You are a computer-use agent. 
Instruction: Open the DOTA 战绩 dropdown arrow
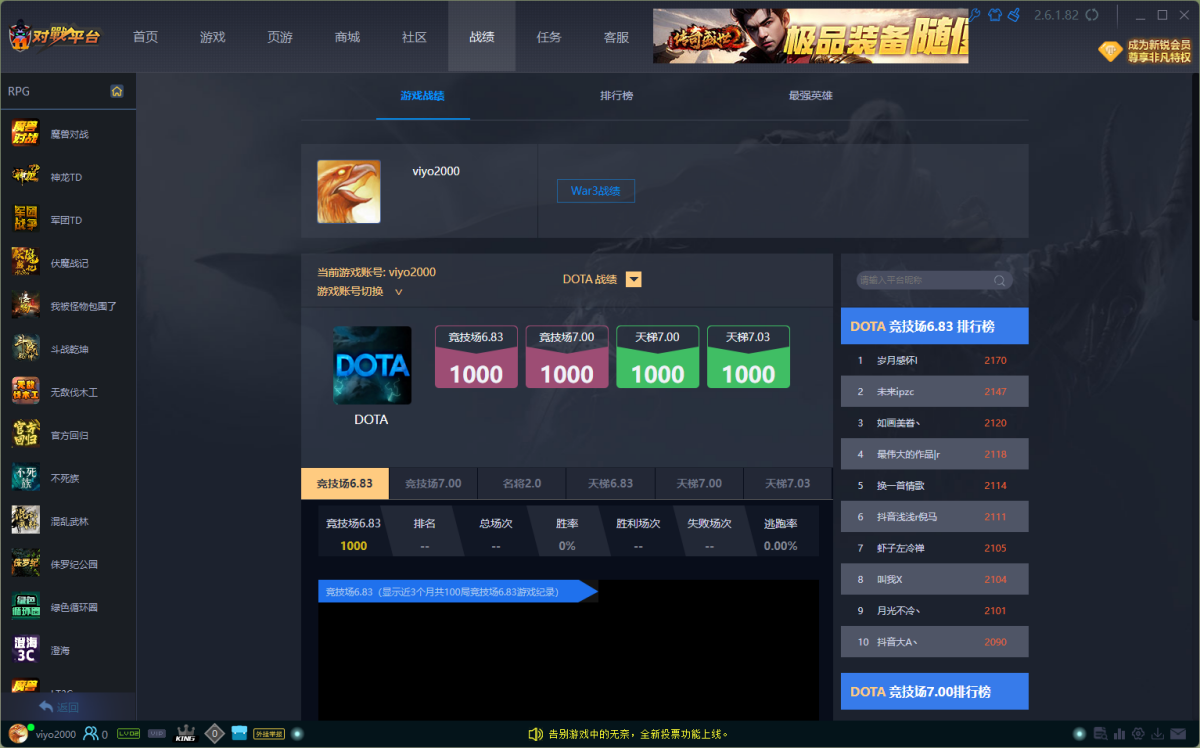[x=633, y=279]
